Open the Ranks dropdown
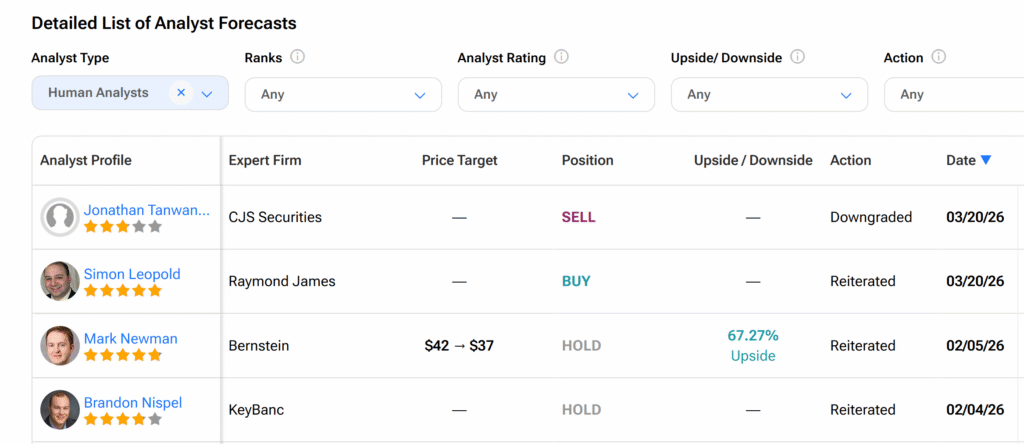The height and width of the screenshot is (444, 1024). point(342,95)
